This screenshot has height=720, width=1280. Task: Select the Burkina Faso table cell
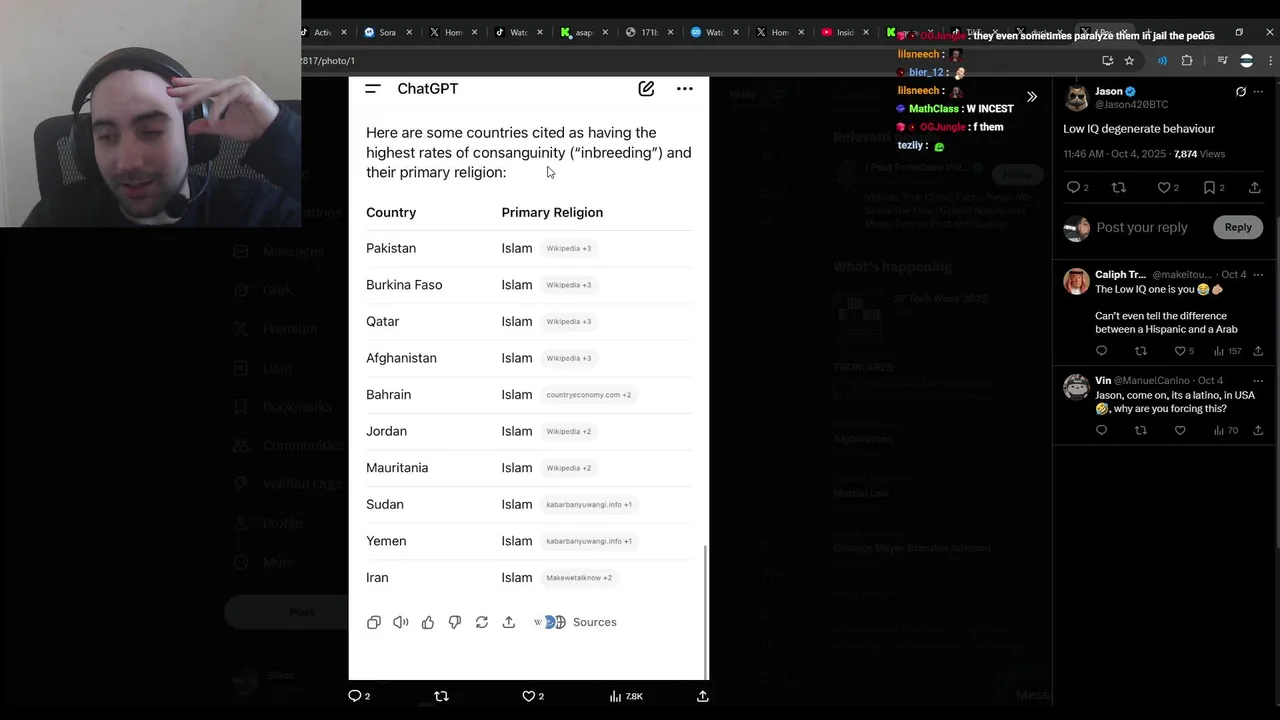tap(404, 285)
